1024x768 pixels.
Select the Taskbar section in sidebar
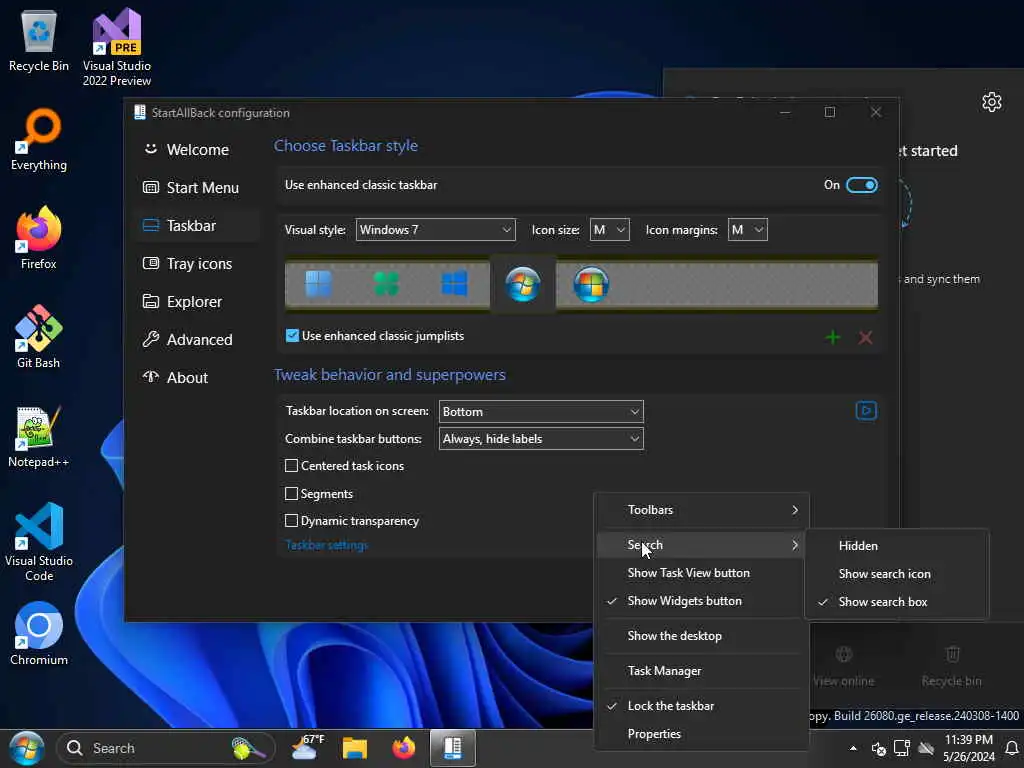coord(199,225)
